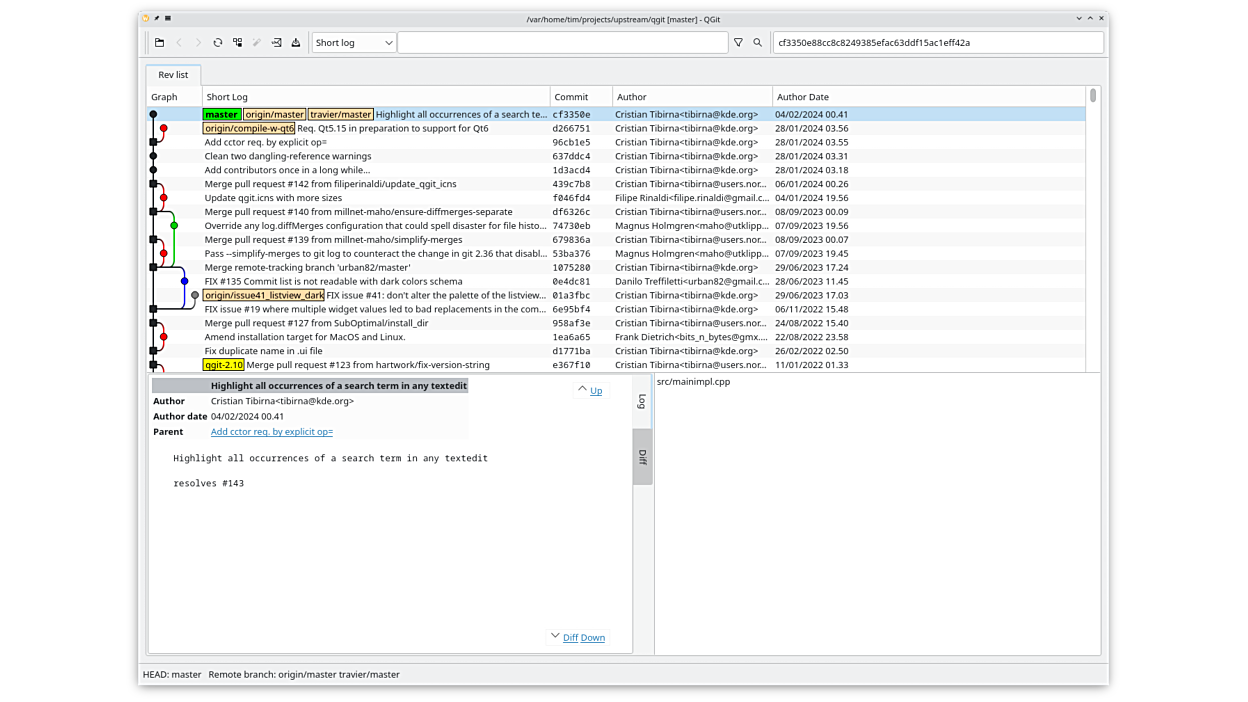This screenshot has height=702, width=1248.
Task: Click the open repository folder icon
Action: click(159, 43)
